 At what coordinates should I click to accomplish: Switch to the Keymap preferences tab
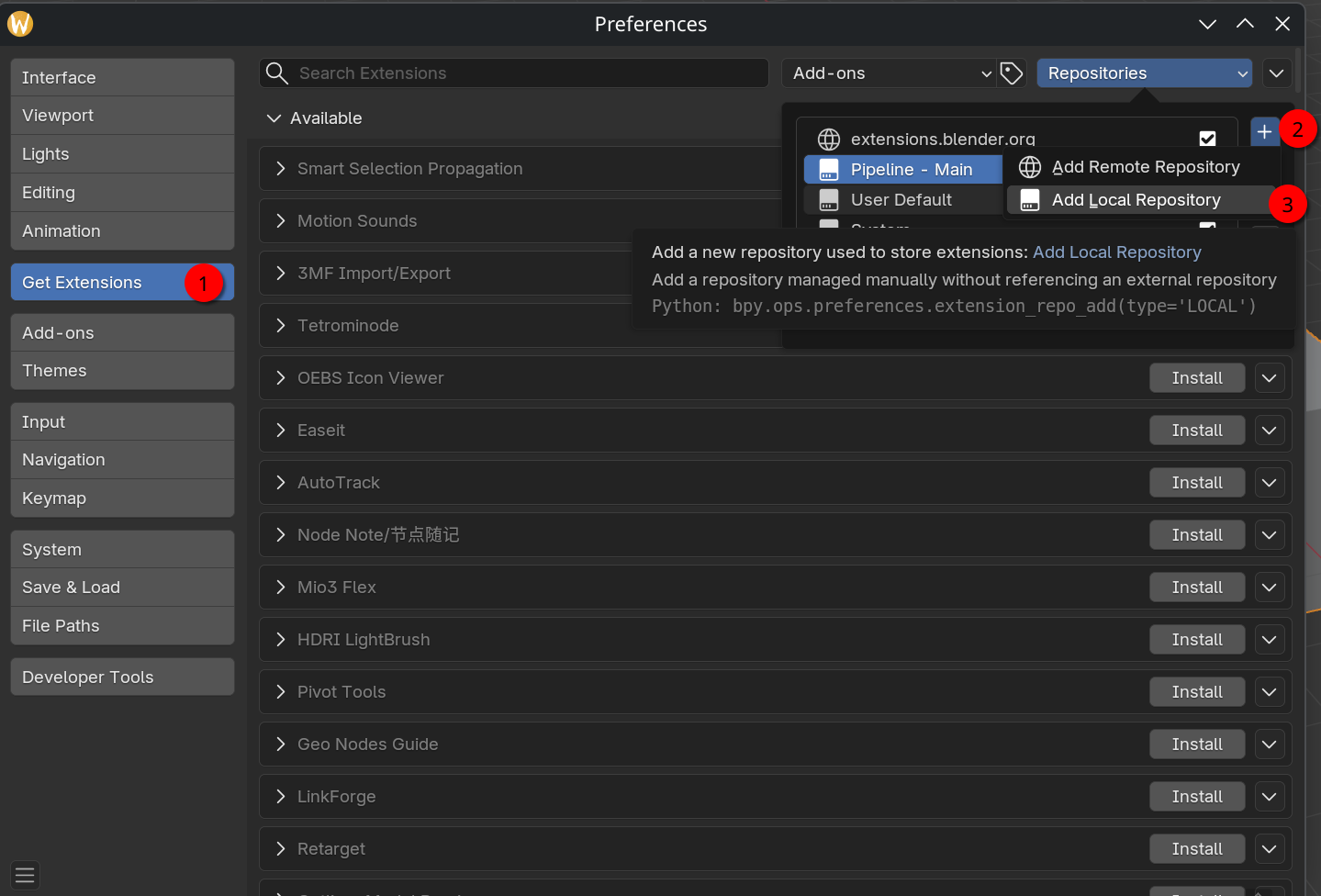pos(54,498)
